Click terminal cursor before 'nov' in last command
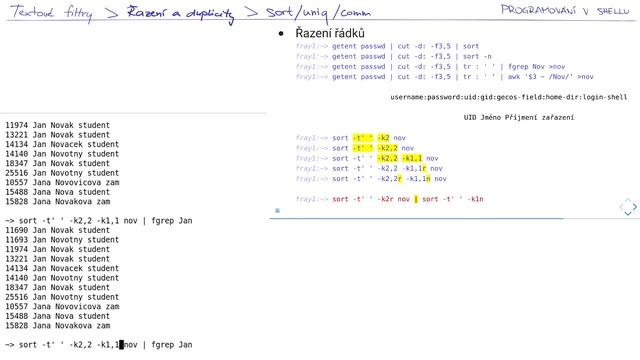Screen dimensions: 640x360 coord(121,345)
